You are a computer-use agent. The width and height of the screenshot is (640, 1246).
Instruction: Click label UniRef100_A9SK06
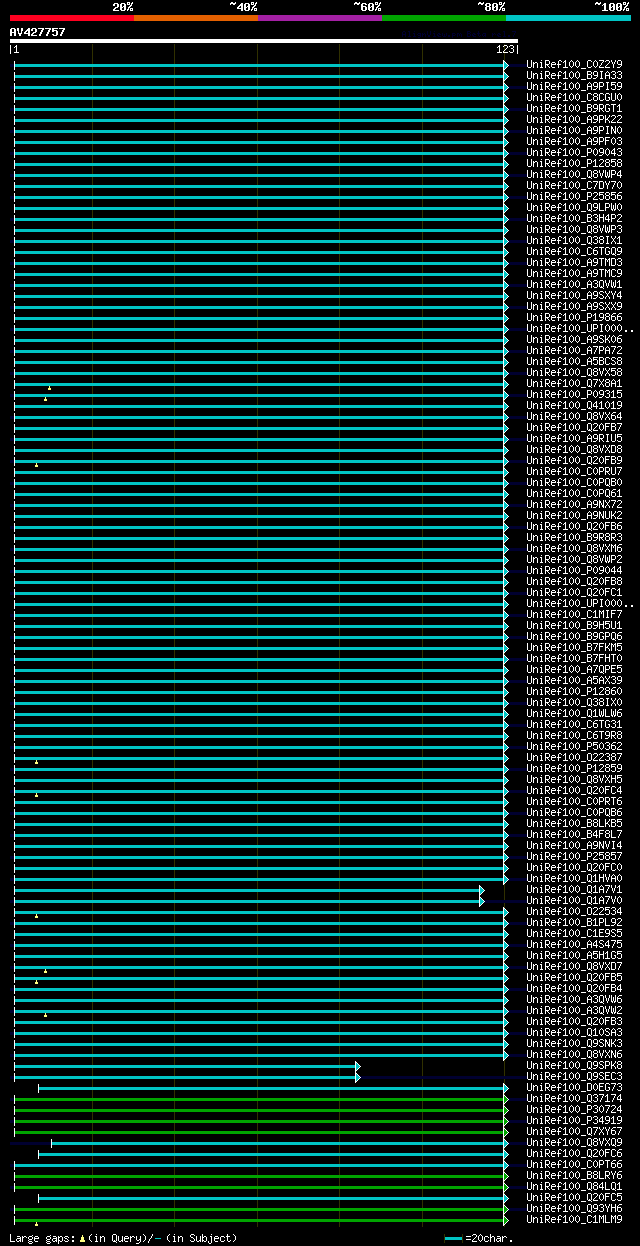(x=574, y=339)
